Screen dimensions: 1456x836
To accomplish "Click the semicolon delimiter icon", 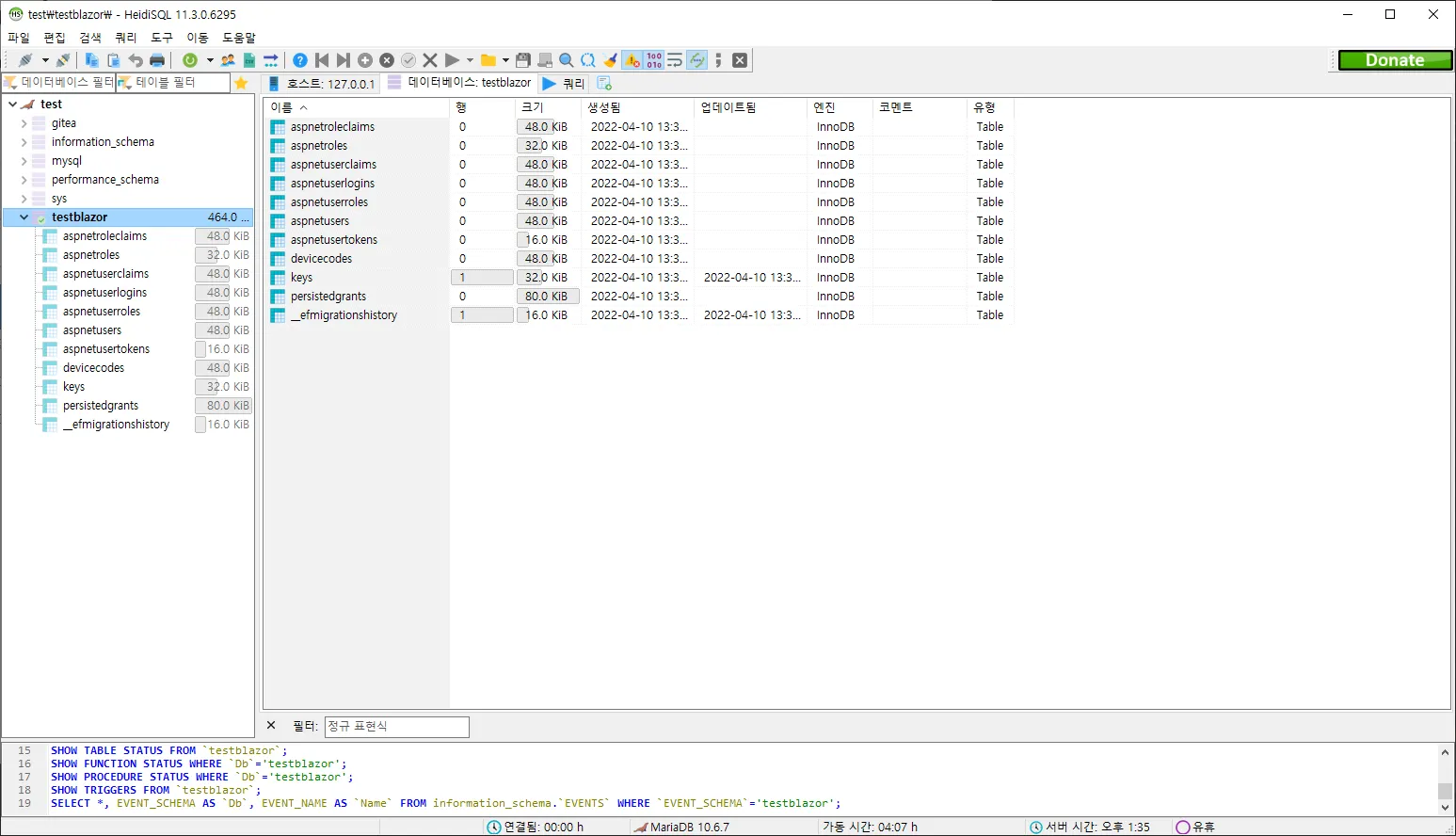I will click(x=718, y=60).
